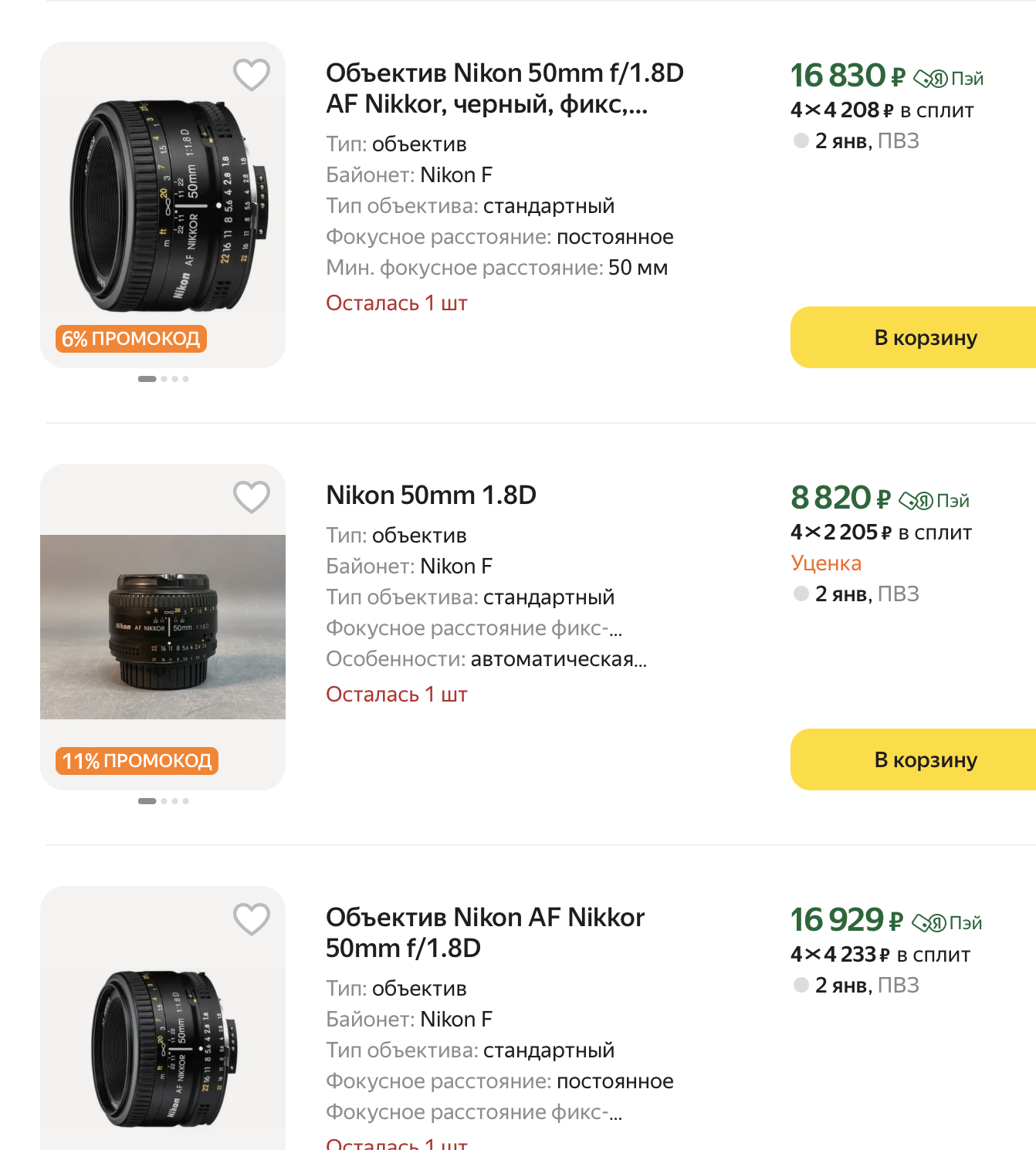Click the Pay icon beside 16 830 ₽
The image size is (1036, 1150).
[948, 79]
